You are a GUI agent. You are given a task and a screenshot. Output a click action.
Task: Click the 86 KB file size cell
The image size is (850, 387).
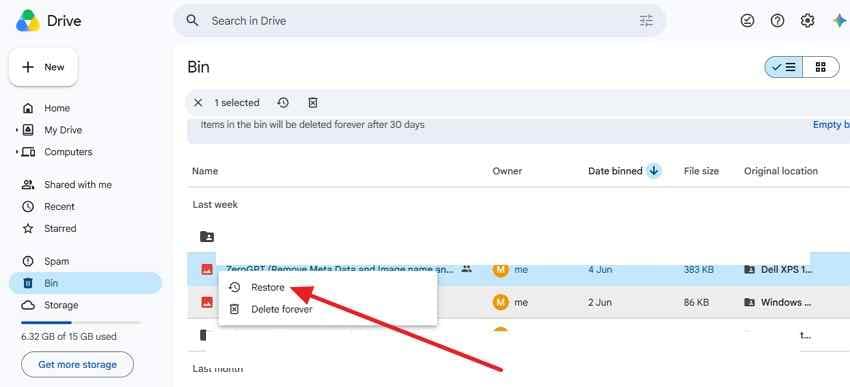point(696,302)
